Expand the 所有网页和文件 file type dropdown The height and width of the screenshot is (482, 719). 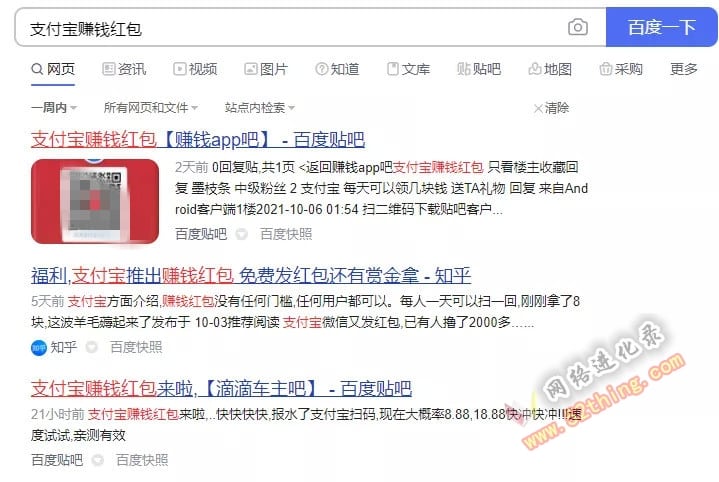(x=151, y=108)
